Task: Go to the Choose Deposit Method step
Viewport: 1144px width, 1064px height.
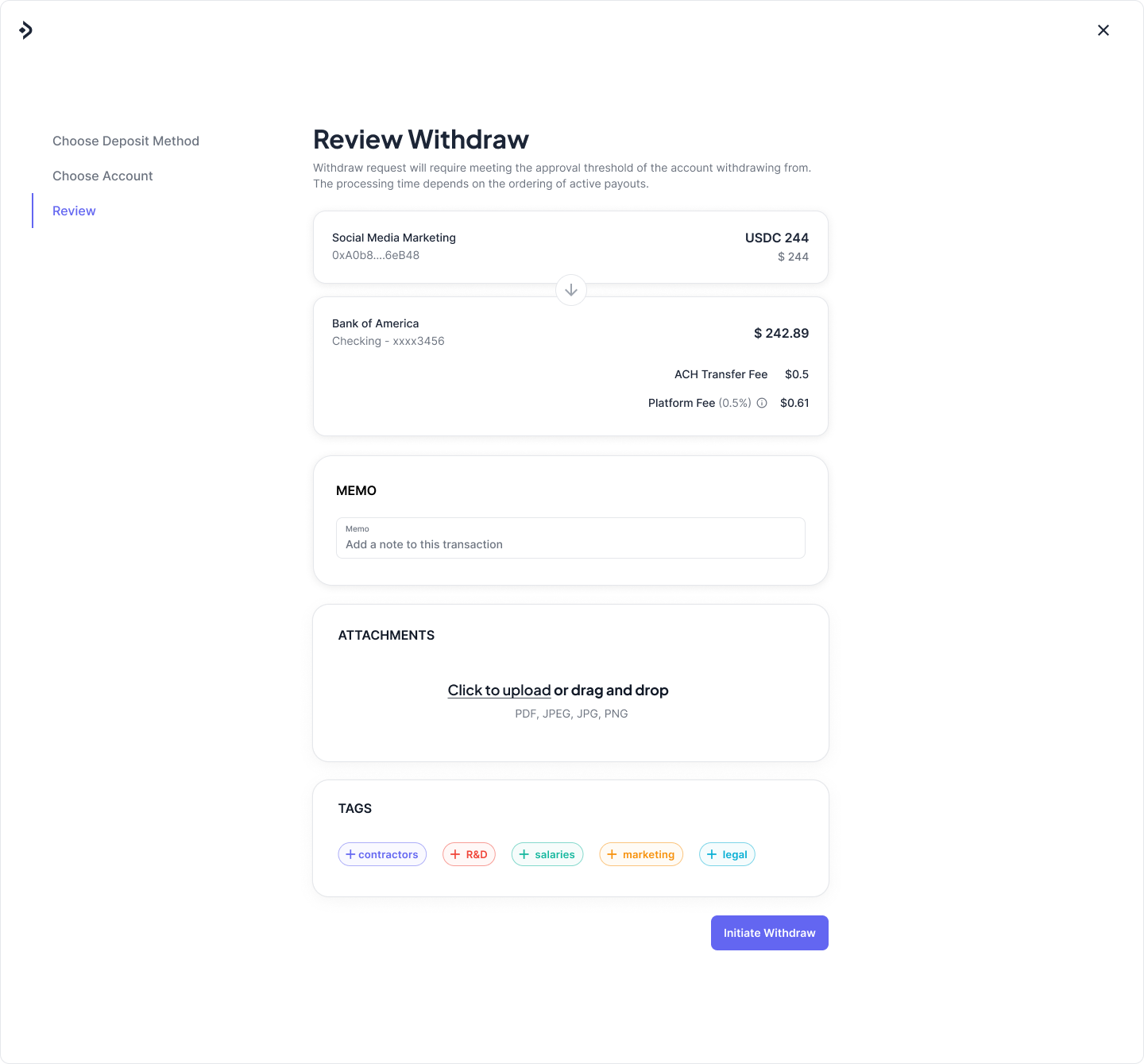Action: 126,141
